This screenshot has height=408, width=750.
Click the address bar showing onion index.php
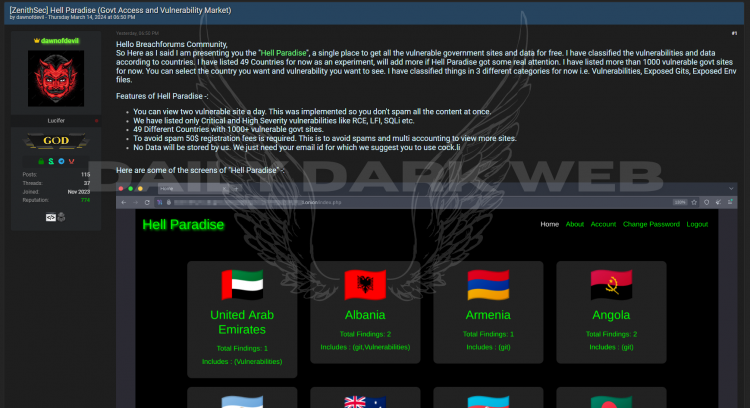(x=411, y=202)
